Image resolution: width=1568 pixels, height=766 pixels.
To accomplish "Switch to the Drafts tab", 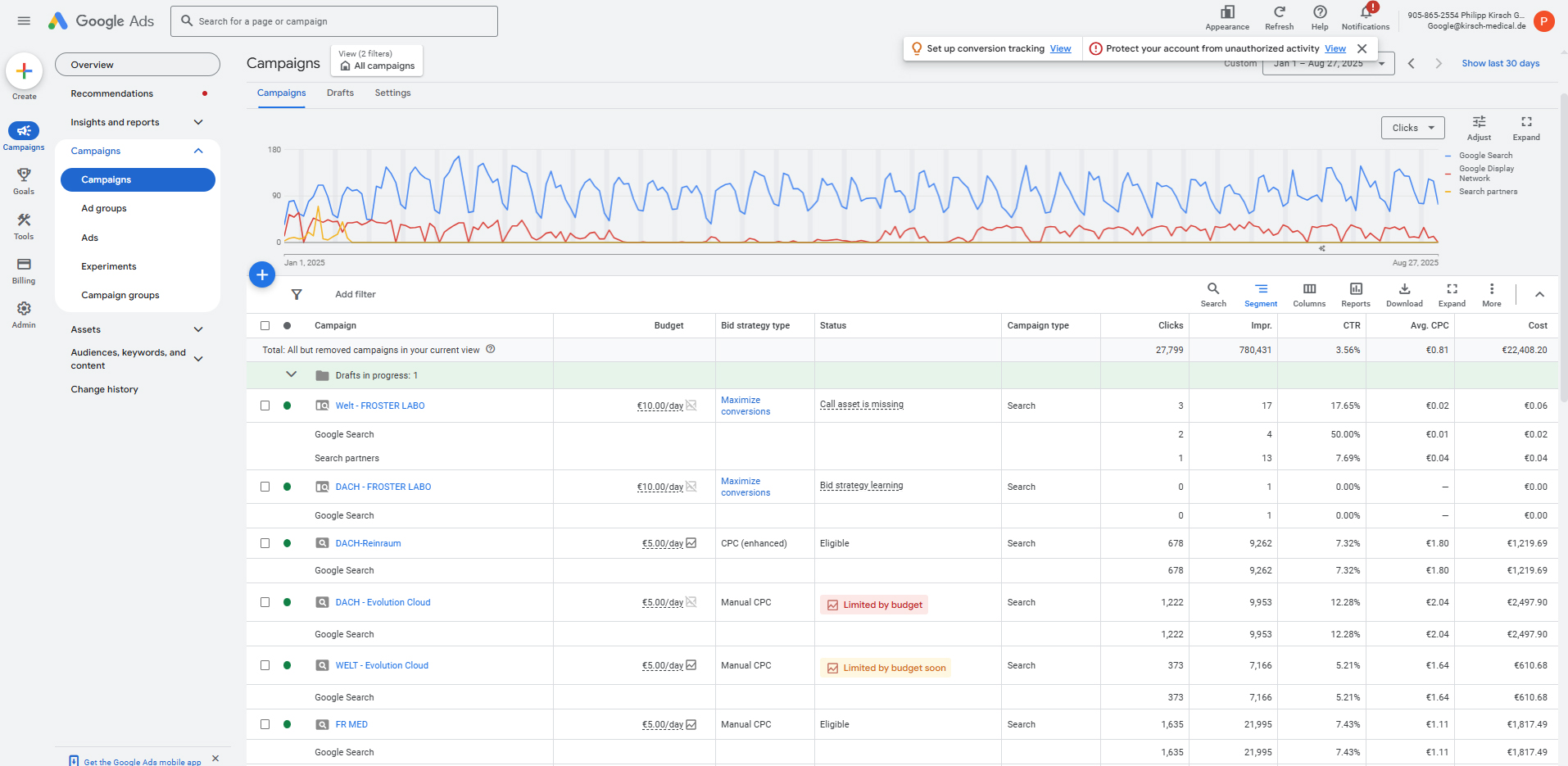I will (x=340, y=93).
